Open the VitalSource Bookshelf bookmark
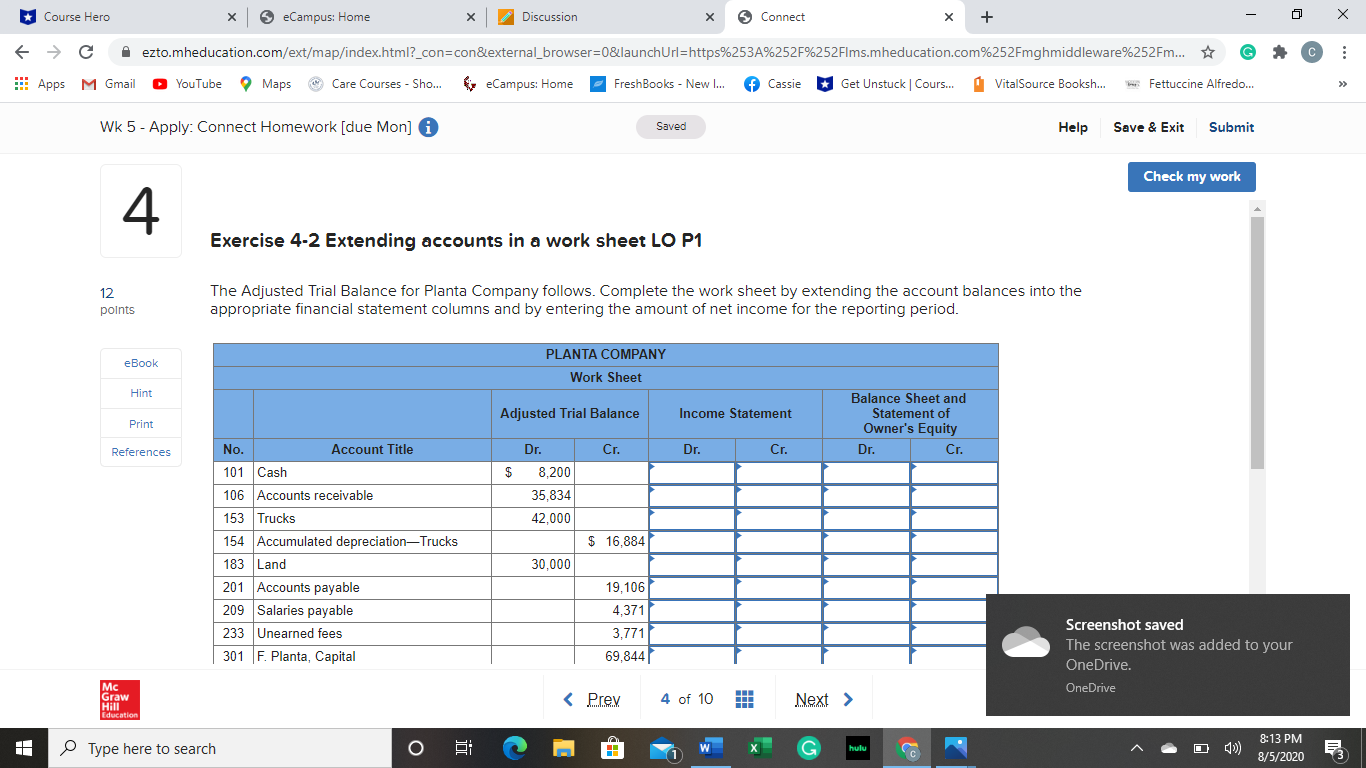 point(1038,84)
